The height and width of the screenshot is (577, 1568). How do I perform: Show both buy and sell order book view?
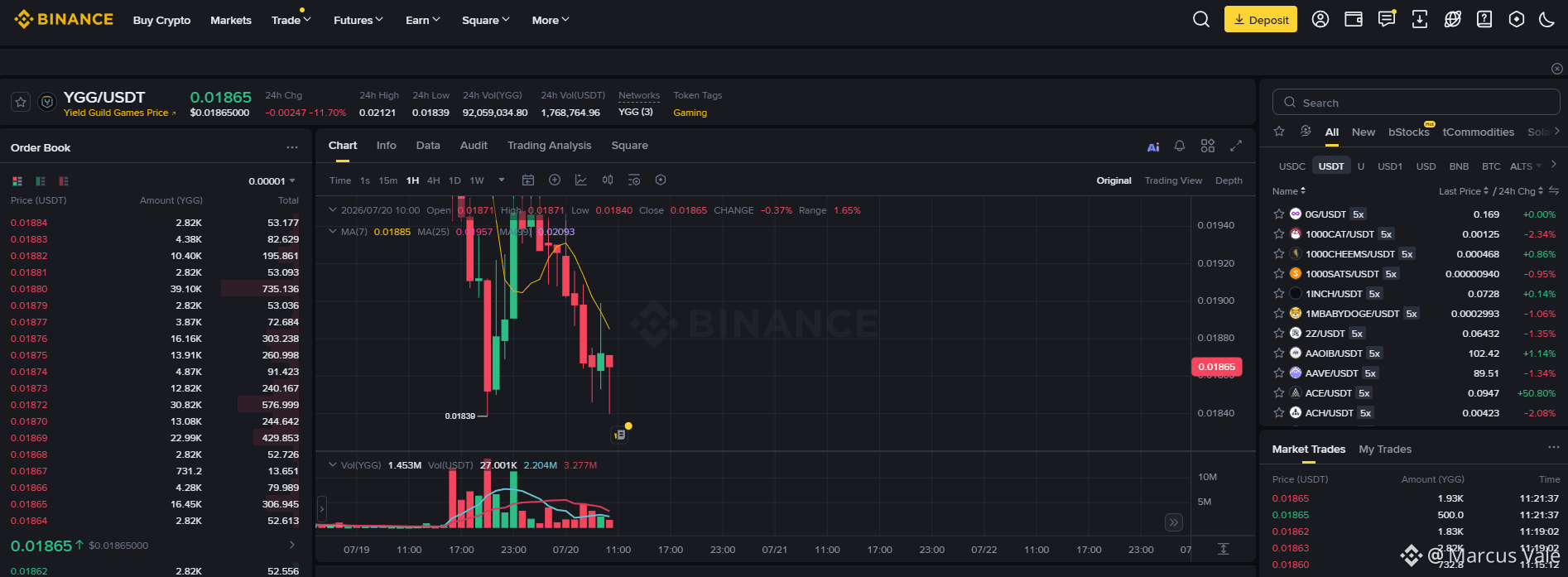(17, 181)
